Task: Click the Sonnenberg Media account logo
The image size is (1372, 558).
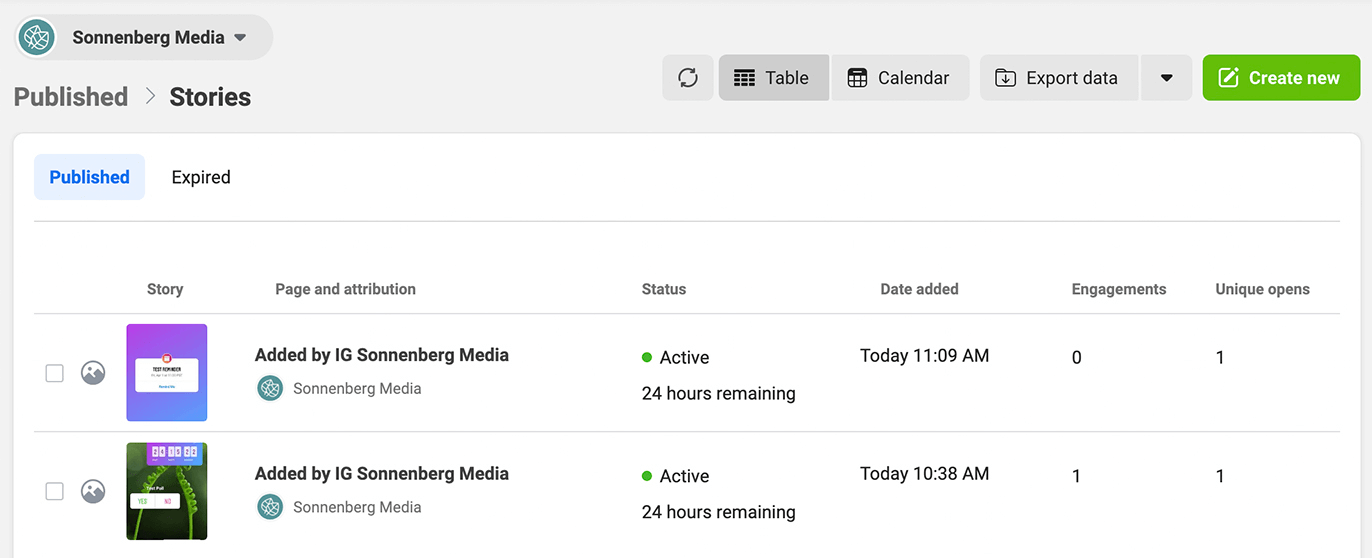Action: [x=37, y=38]
